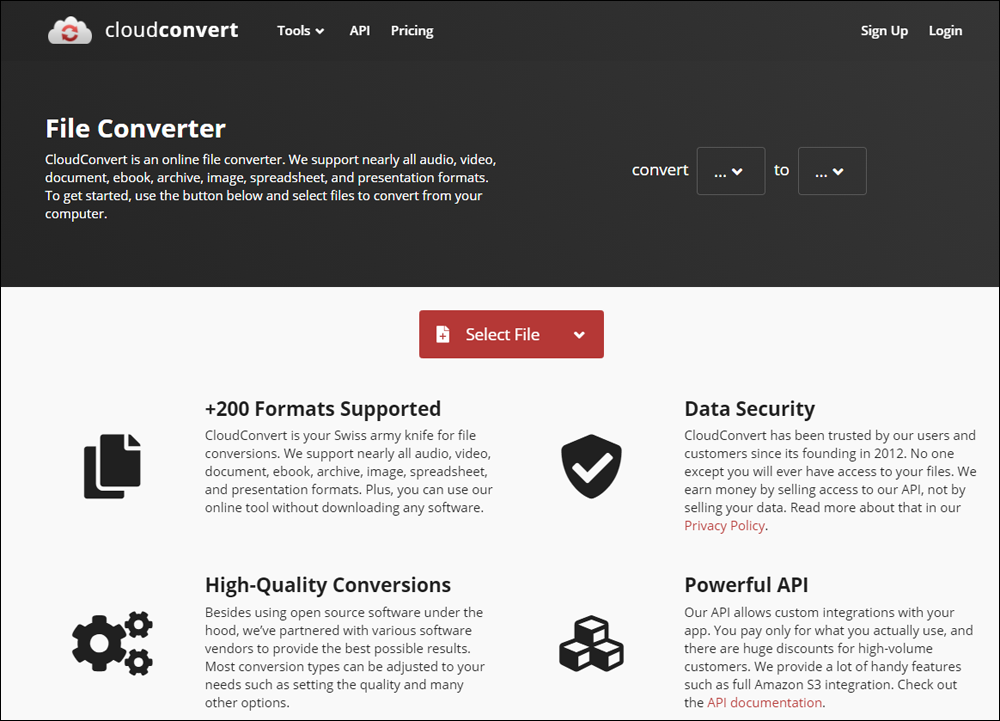Open the target format dropdown after to
Viewport: 1000px width, 721px height.
(x=832, y=171)
